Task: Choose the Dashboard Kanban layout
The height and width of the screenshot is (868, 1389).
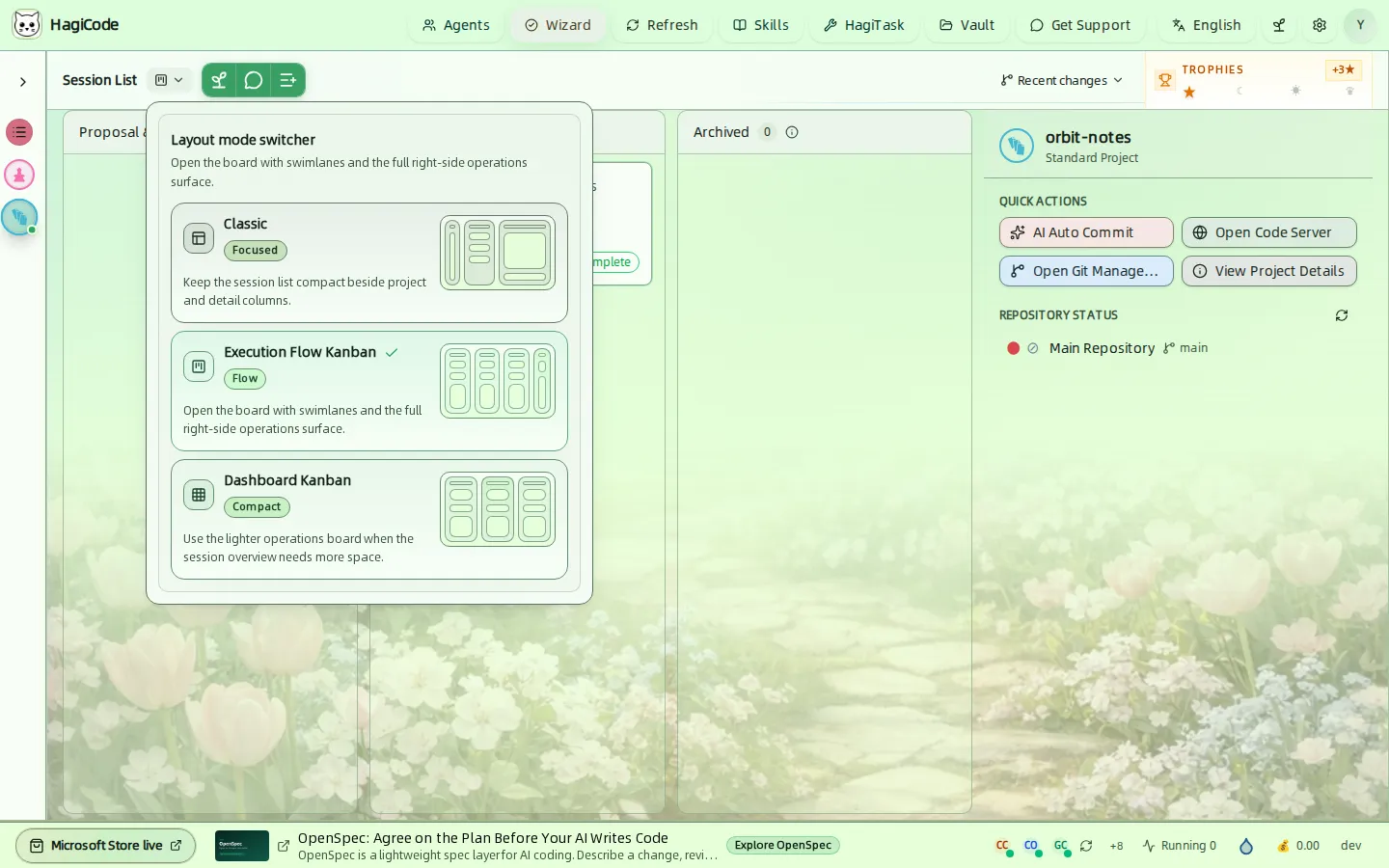Action: click(369, 519)
